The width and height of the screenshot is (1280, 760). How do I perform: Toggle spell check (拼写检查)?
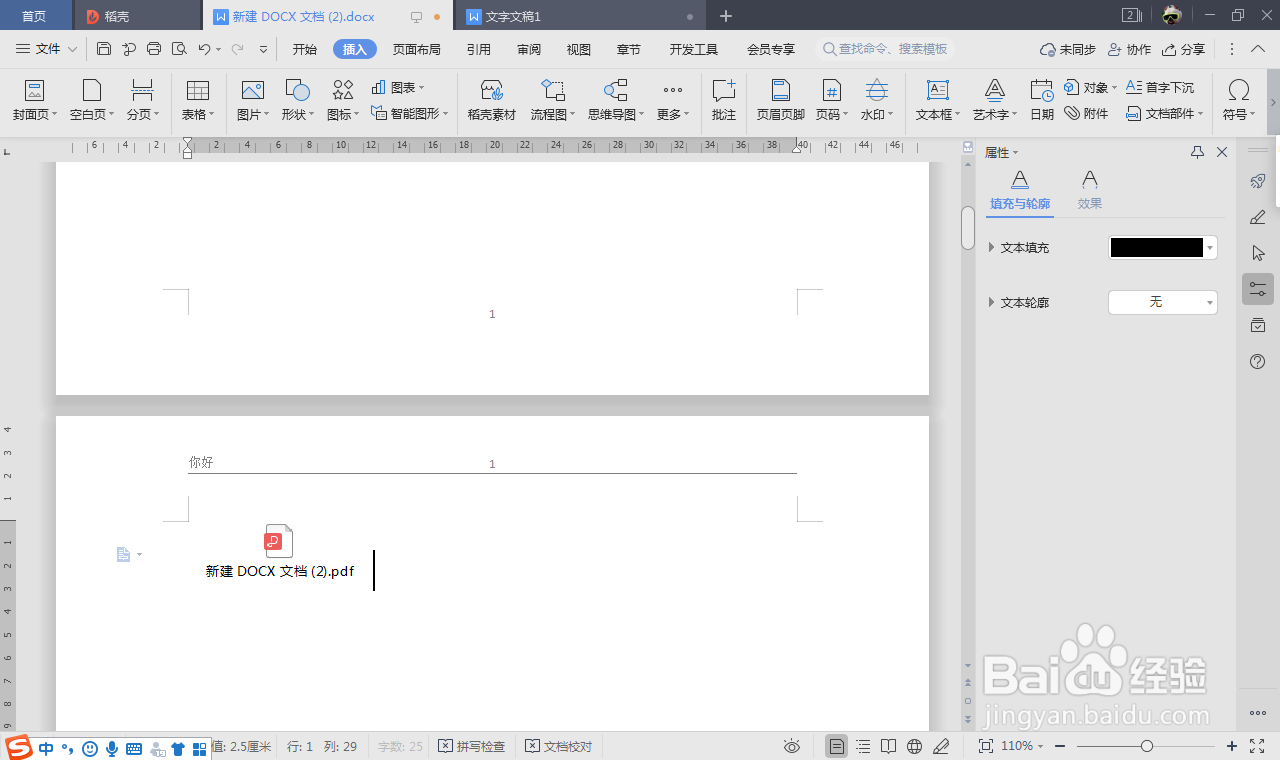click(472, 746)
